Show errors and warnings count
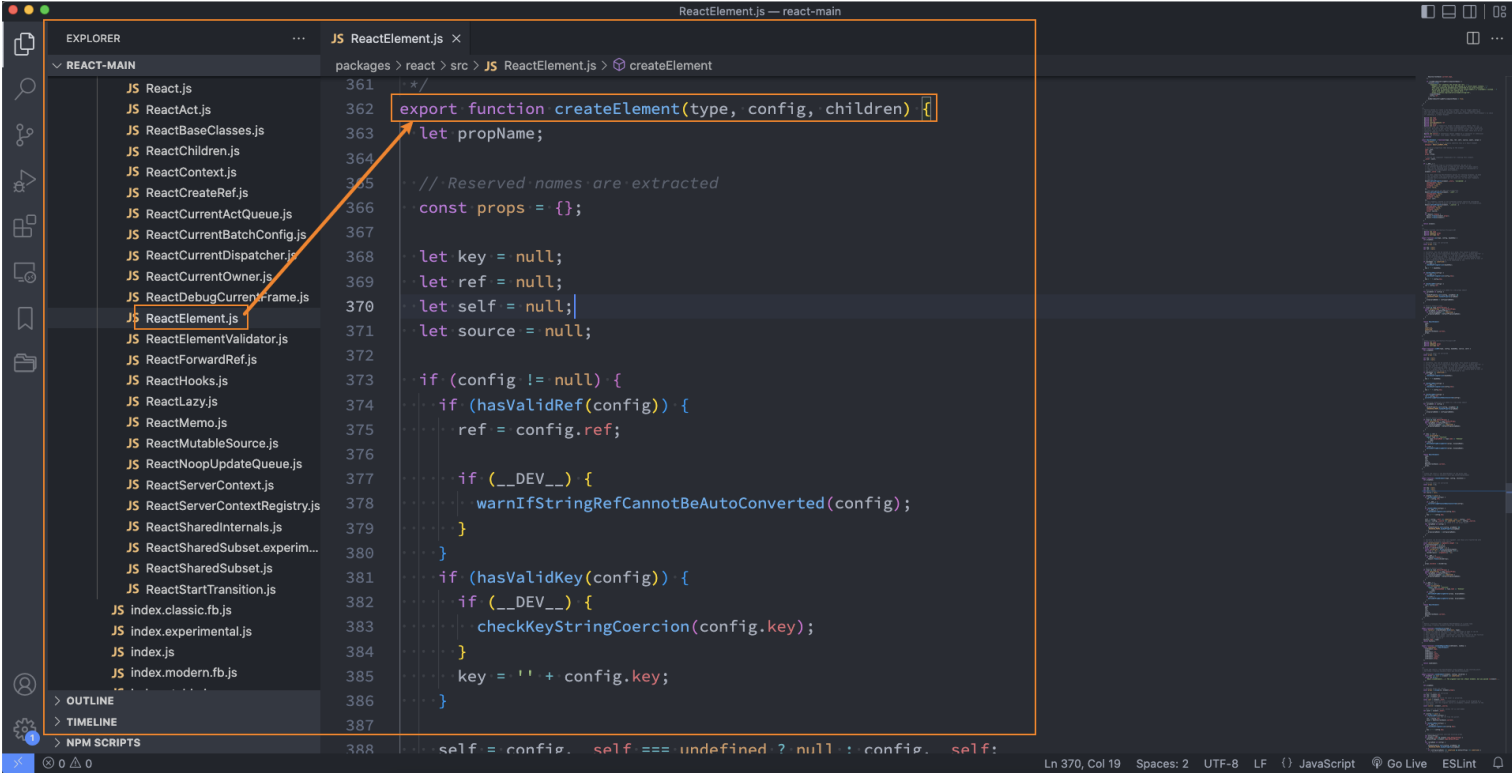The image size is (1512, 773). pyautogui.click(x=67, y=763)
